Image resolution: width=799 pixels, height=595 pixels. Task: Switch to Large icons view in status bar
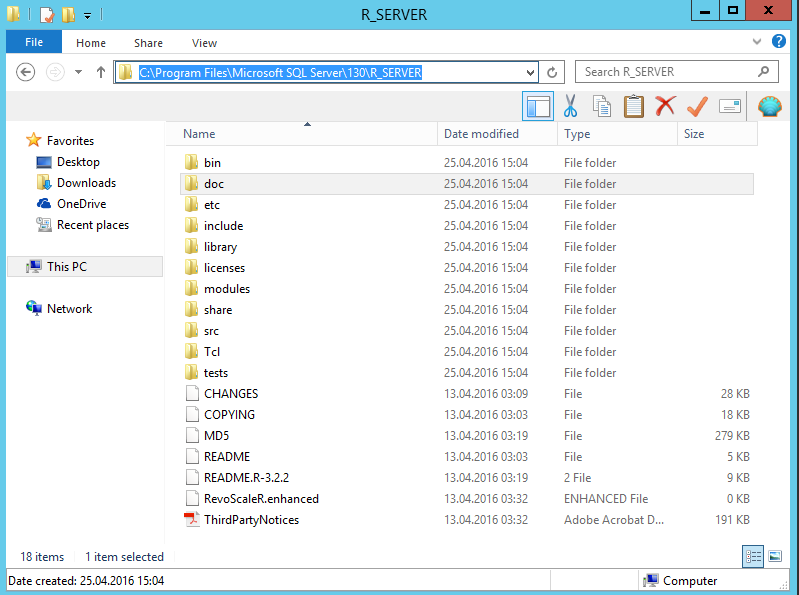coord(775,556)
